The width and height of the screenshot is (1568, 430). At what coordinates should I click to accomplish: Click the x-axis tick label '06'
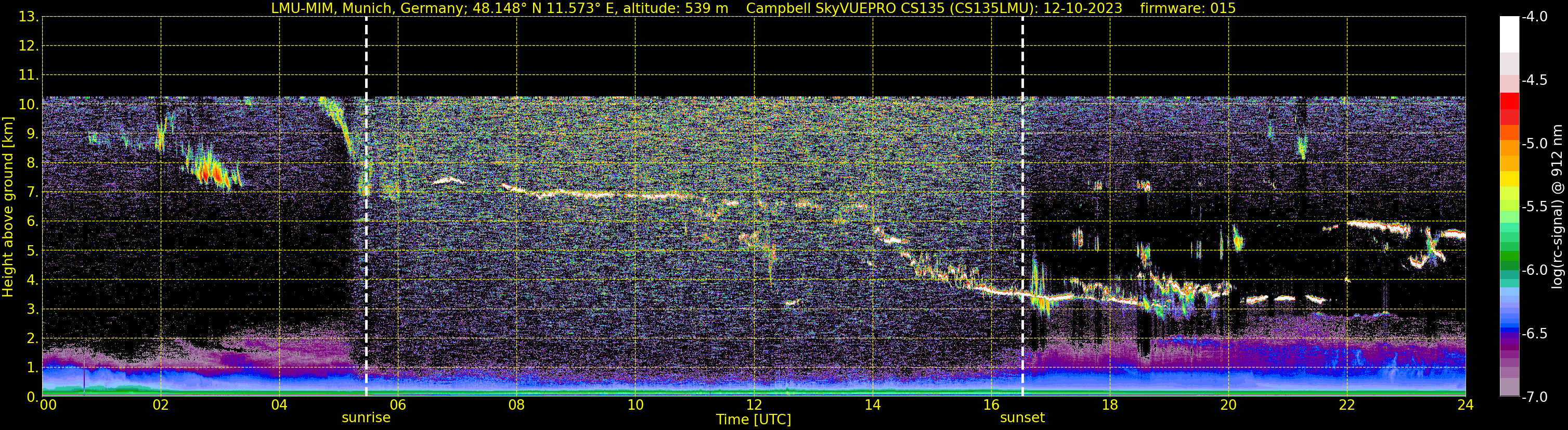(x=398, y=405)
